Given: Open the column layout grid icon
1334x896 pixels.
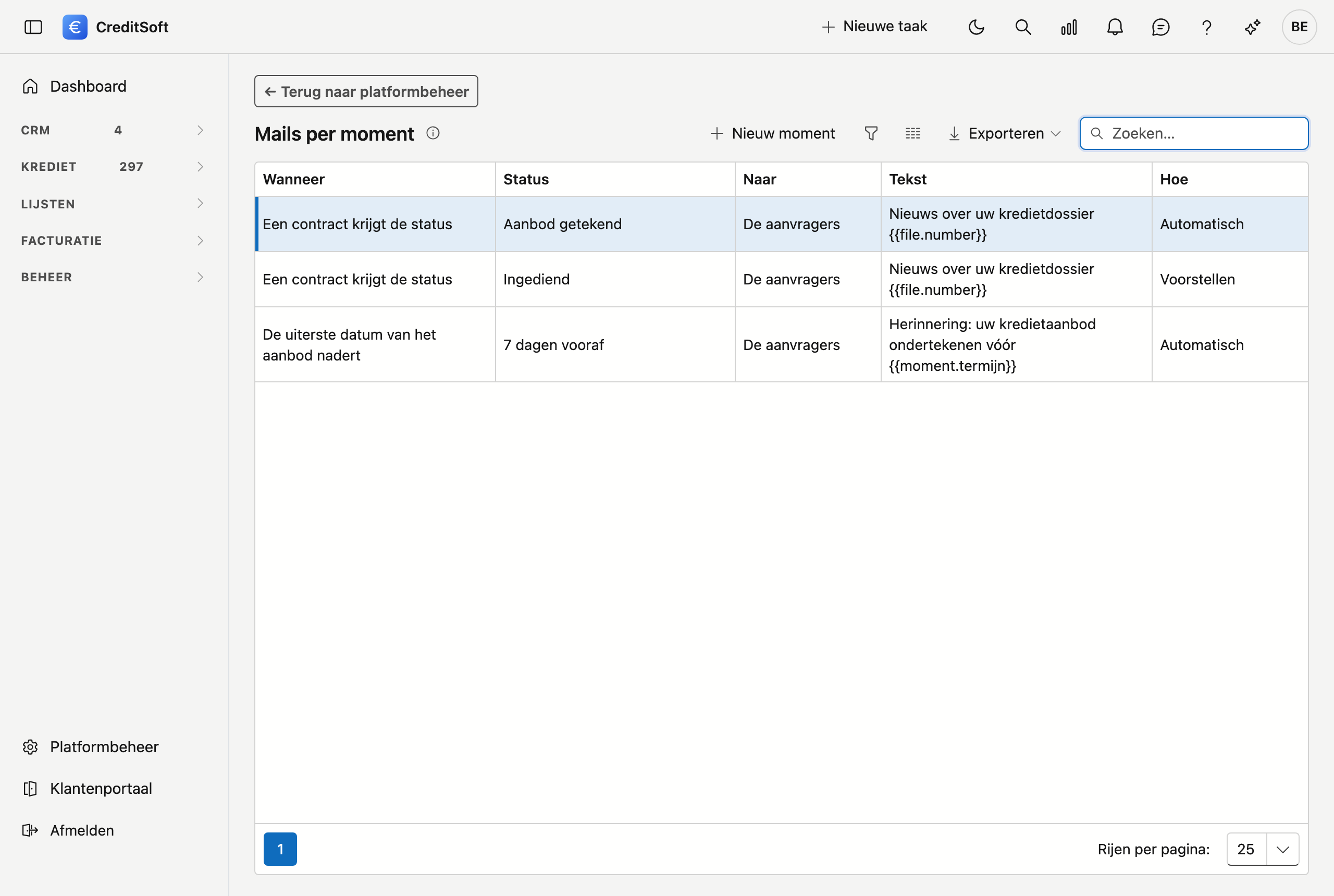Looking at the screenshot, I should click(x=913, y=133).
